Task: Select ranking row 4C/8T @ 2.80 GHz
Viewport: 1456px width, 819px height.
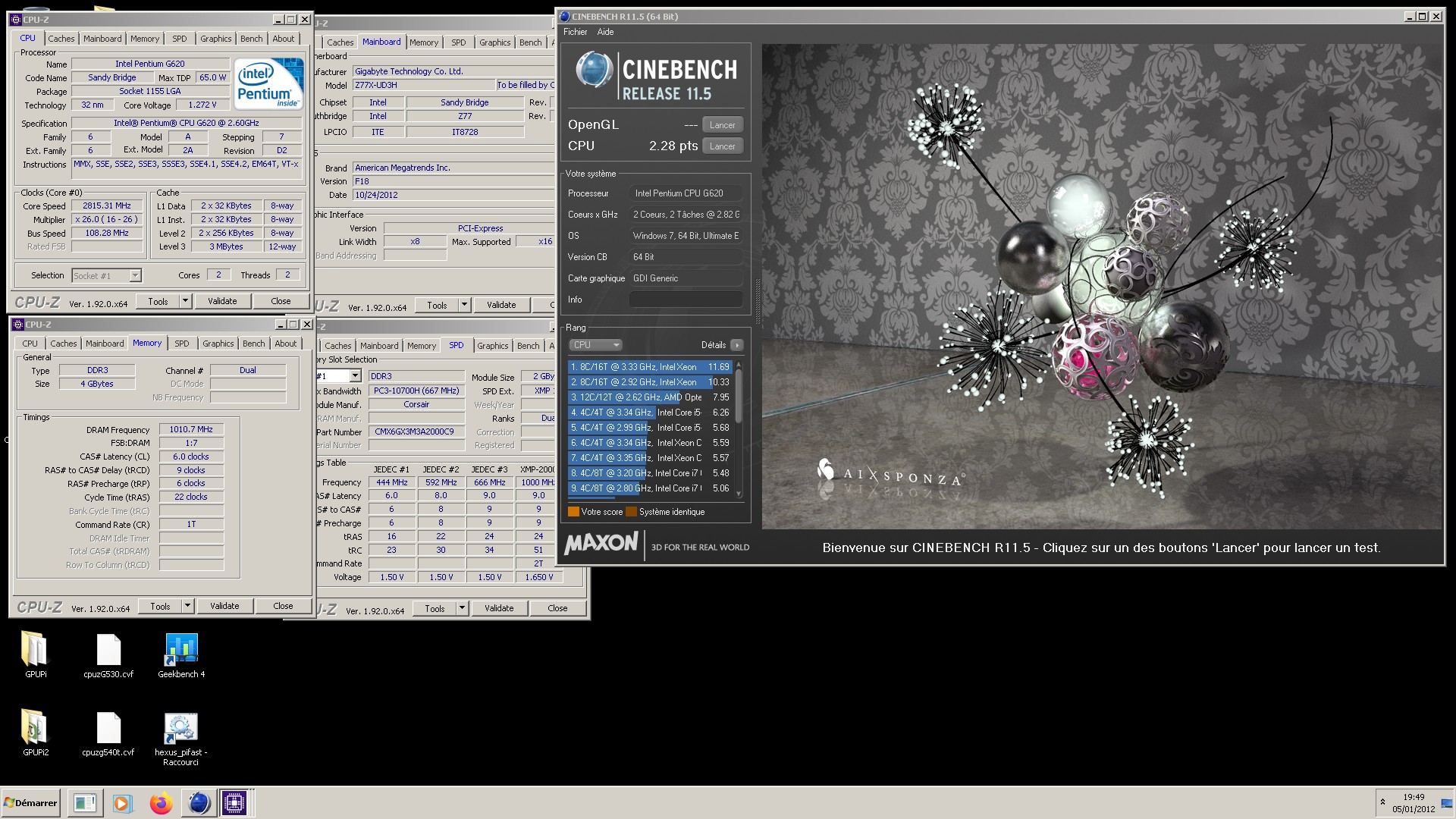Action: 650,488
